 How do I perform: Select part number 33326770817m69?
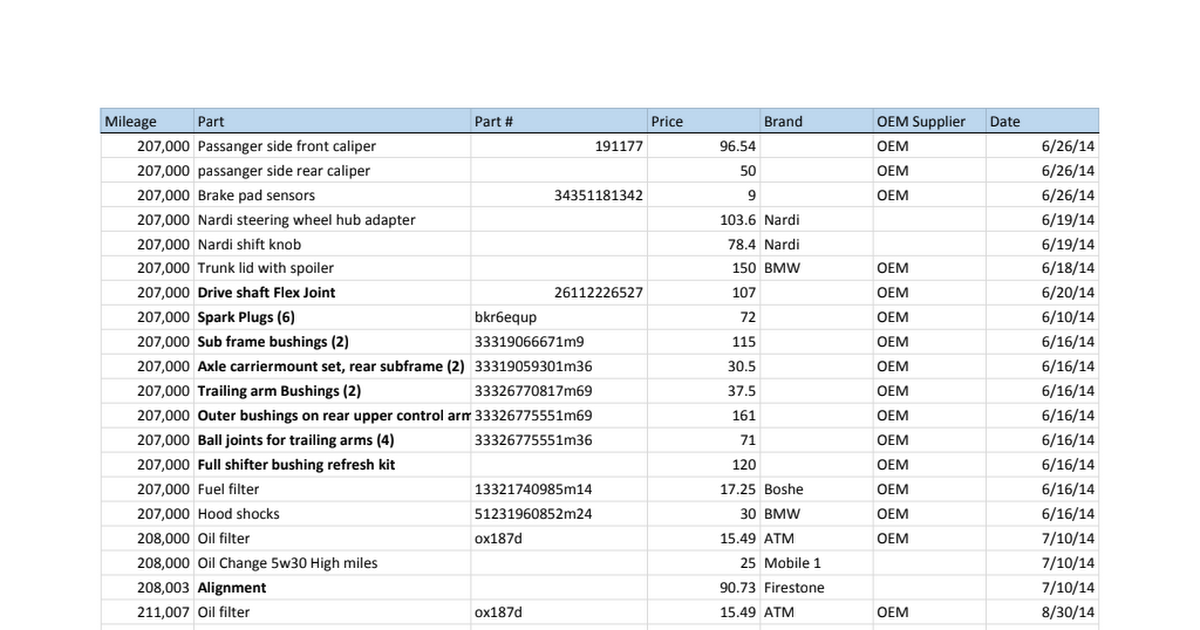click(x=559, y=391)
